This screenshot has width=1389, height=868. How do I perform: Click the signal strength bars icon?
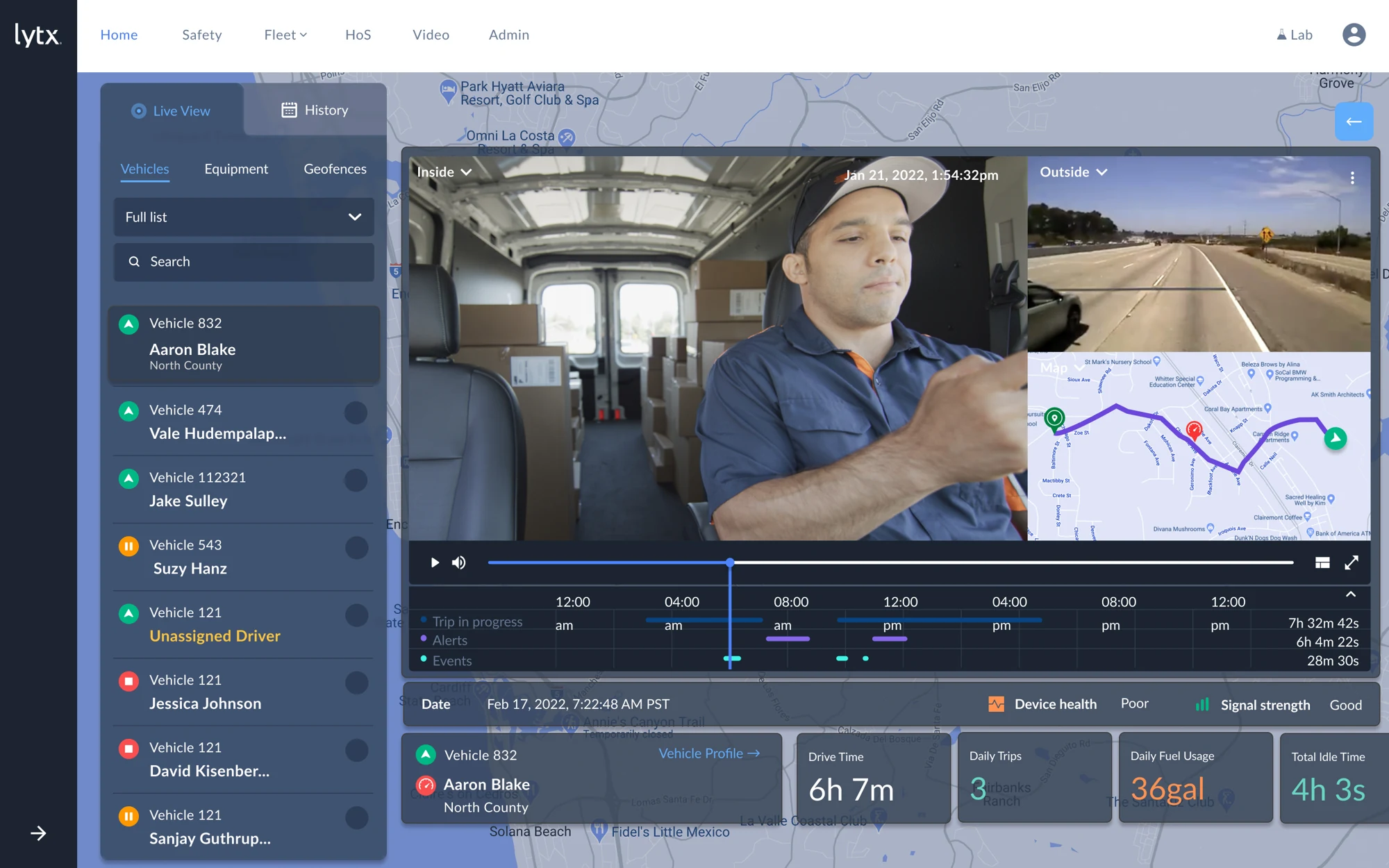click(1202, 705)
